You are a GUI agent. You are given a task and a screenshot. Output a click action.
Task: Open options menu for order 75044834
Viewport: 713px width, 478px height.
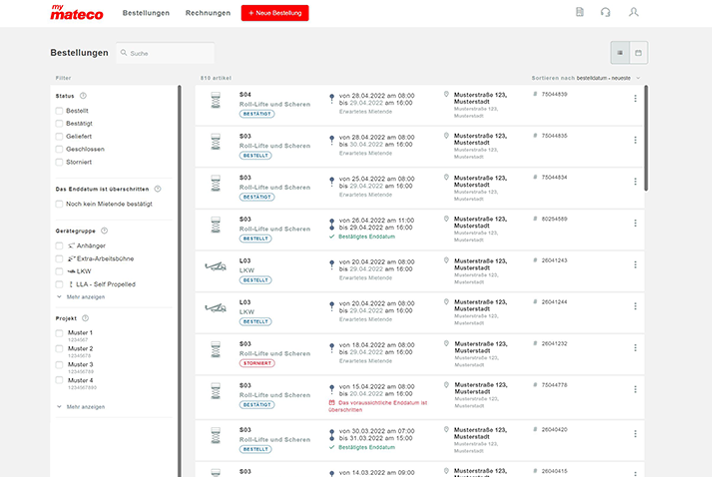click(x=635, y=181)
